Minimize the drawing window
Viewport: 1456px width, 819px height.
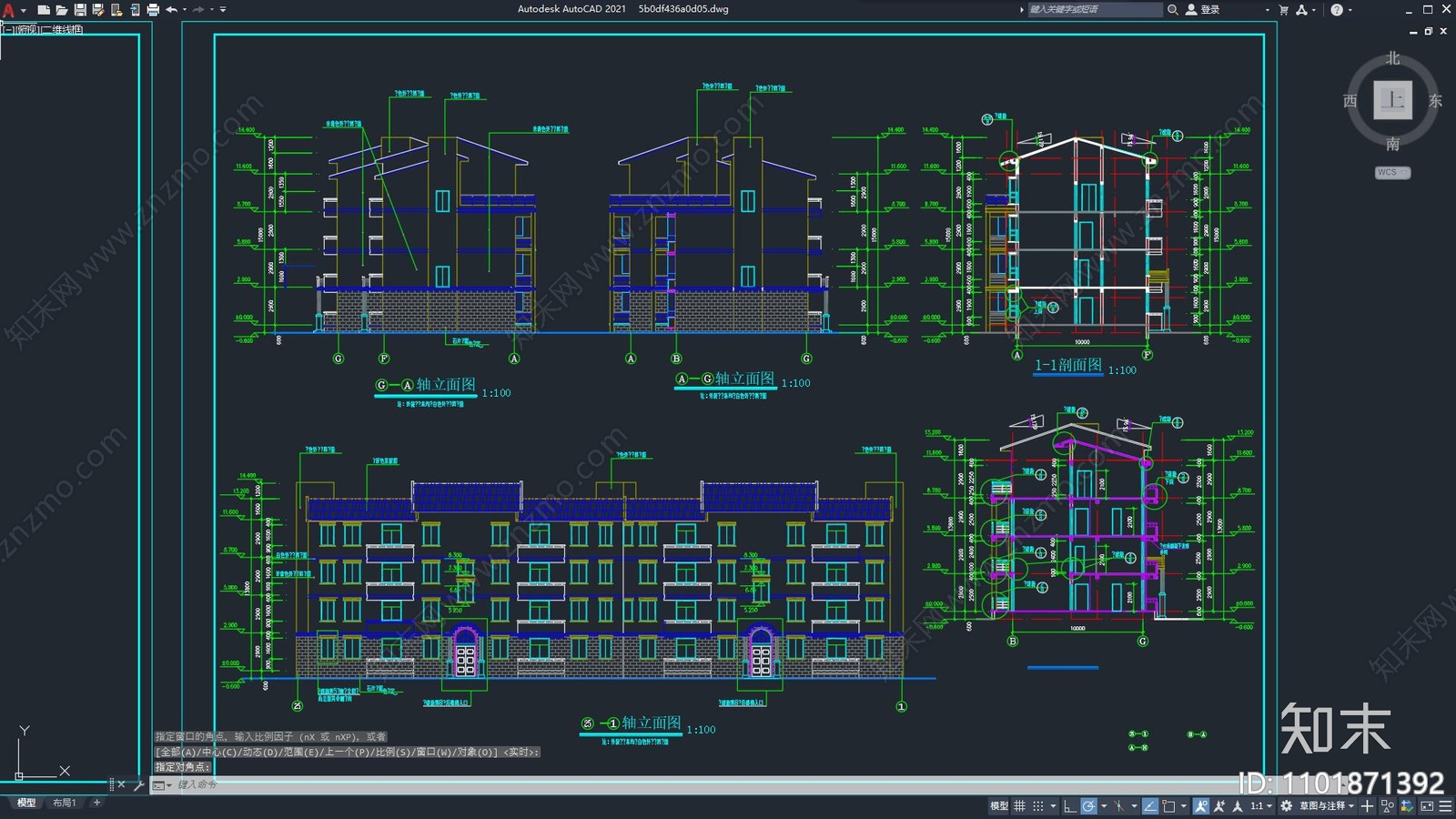tap(1413, 31)
